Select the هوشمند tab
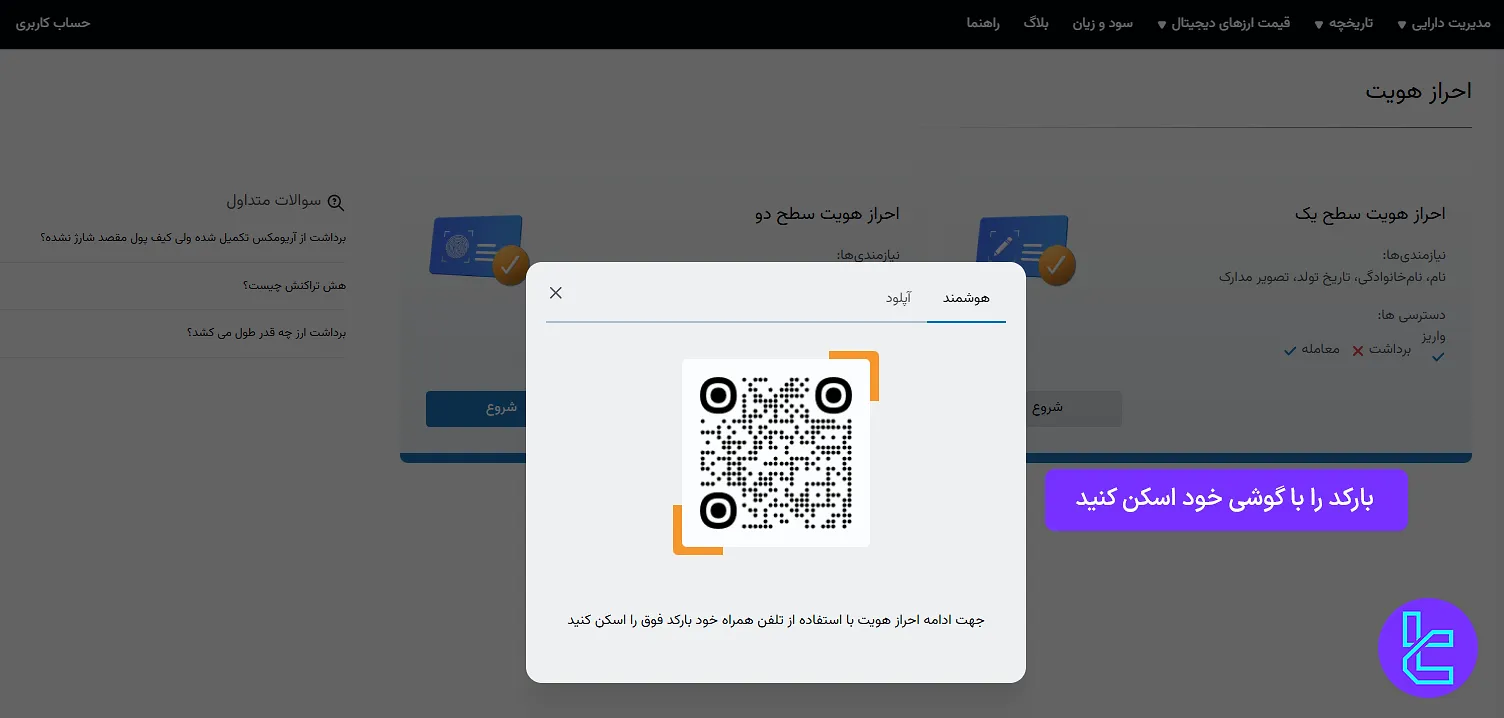The height and width of the screenshot is (718, 1504). point(966,297)
